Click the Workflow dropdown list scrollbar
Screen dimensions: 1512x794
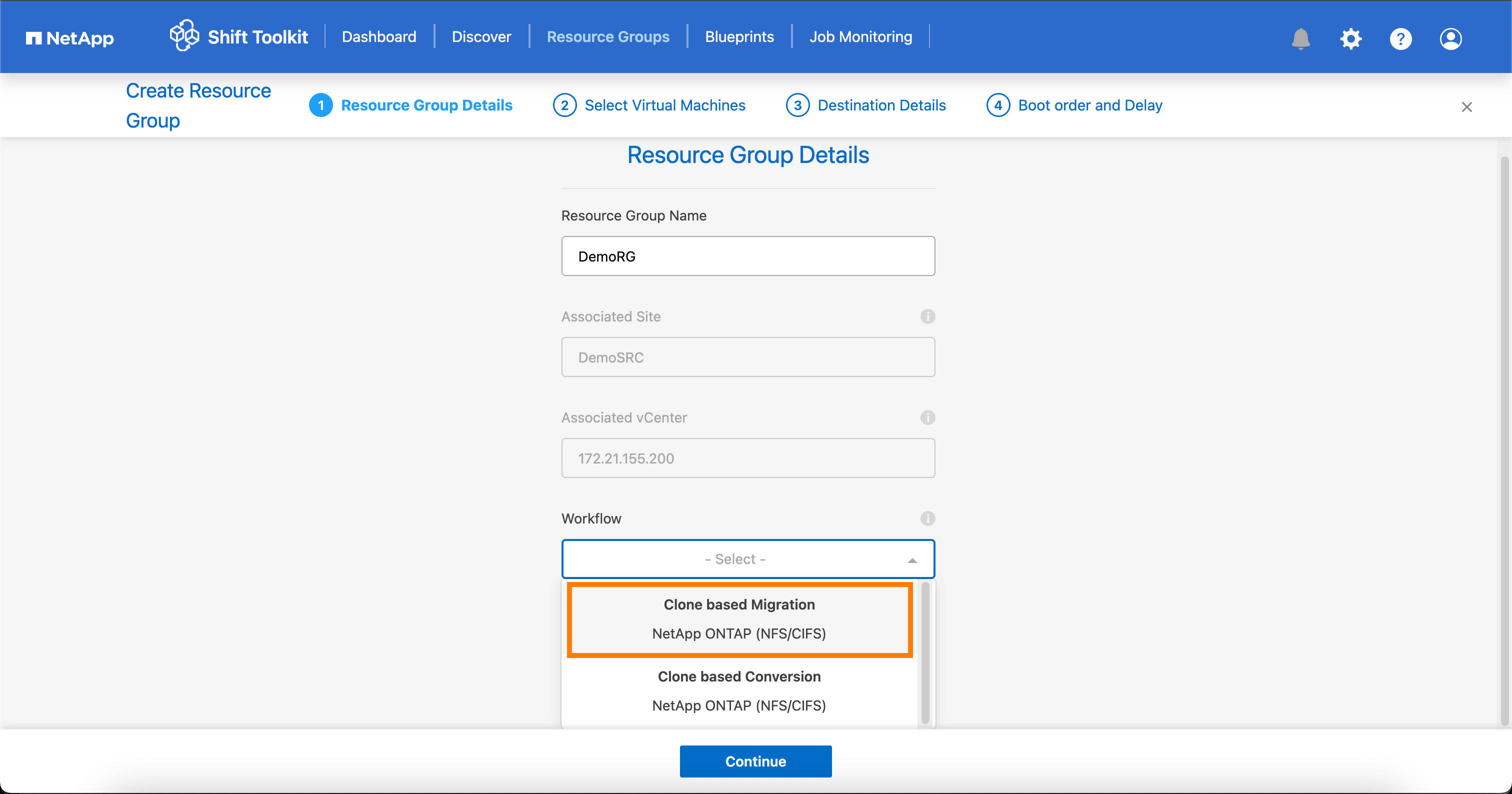point(925,652)
